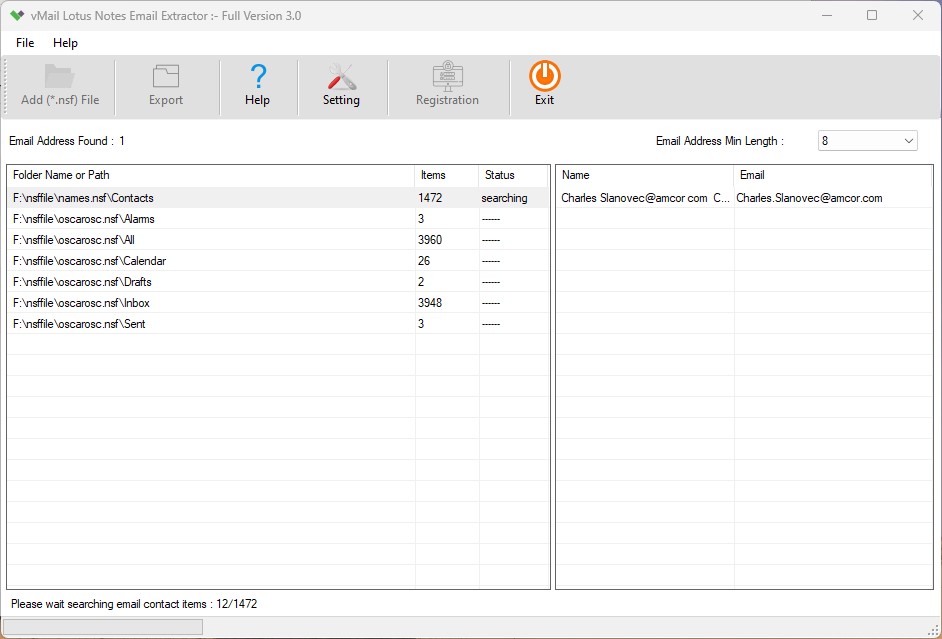942x639 pixels.
Task: Click the item count 1472
Action: (x=430, y=198)
